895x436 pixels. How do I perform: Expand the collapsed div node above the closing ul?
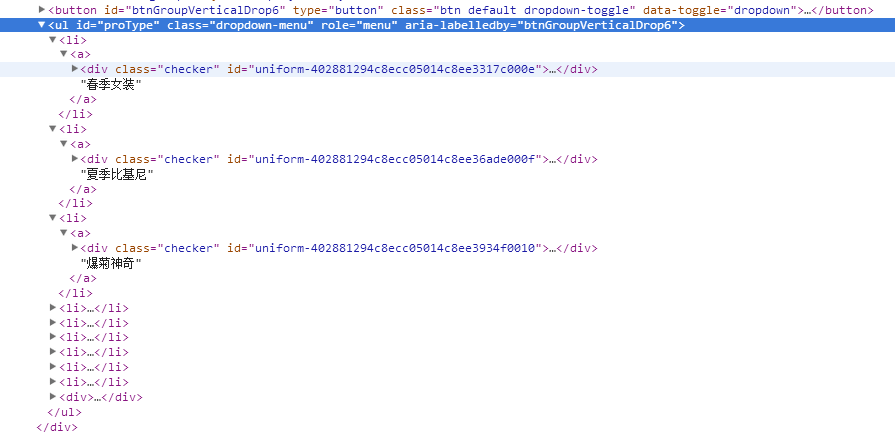pos(53,397)
